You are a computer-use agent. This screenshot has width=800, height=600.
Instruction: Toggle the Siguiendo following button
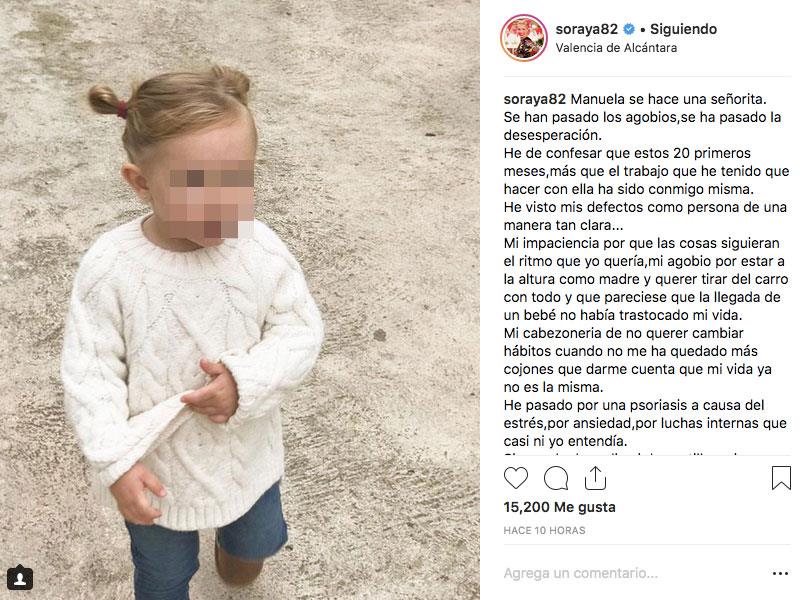click(x=683, y=29)
